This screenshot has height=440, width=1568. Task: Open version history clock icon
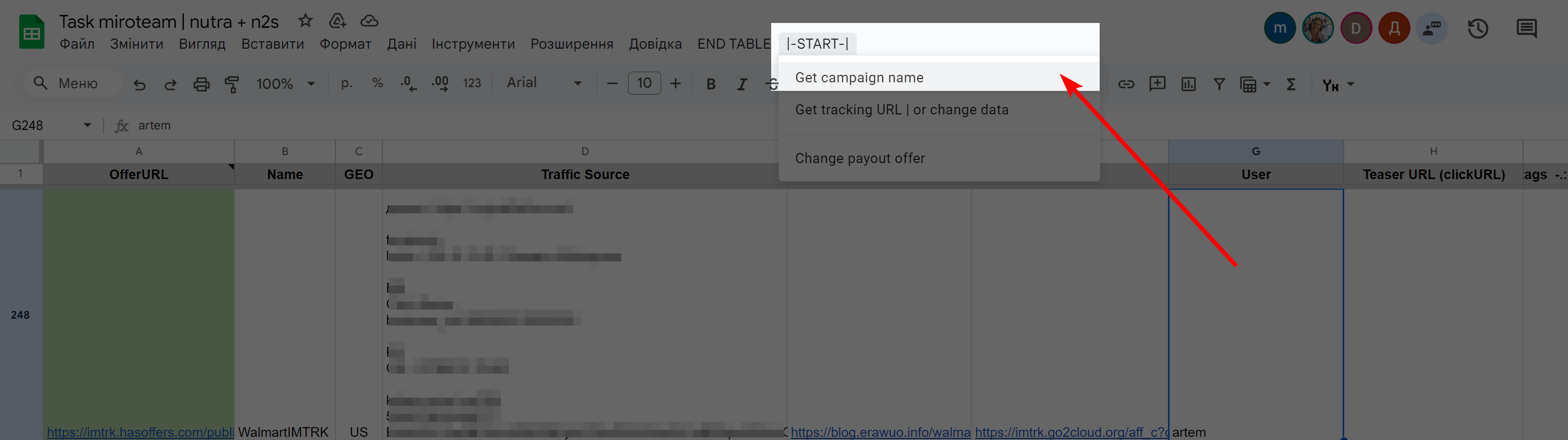click(x=1478, y=29)
